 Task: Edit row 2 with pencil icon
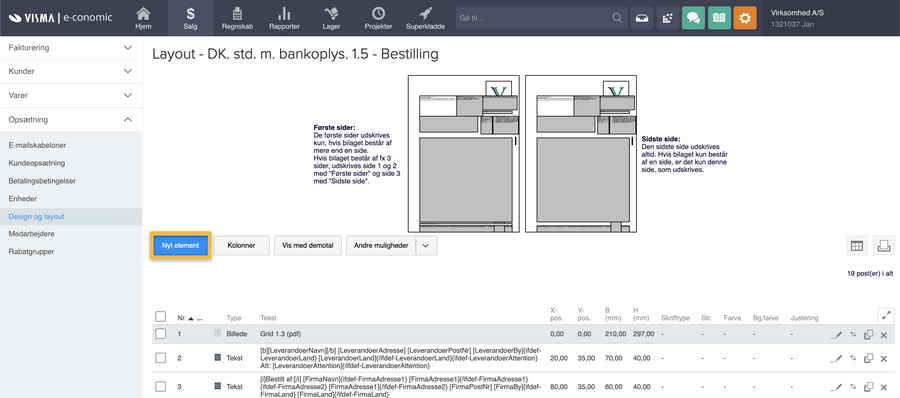click(836, 358)
